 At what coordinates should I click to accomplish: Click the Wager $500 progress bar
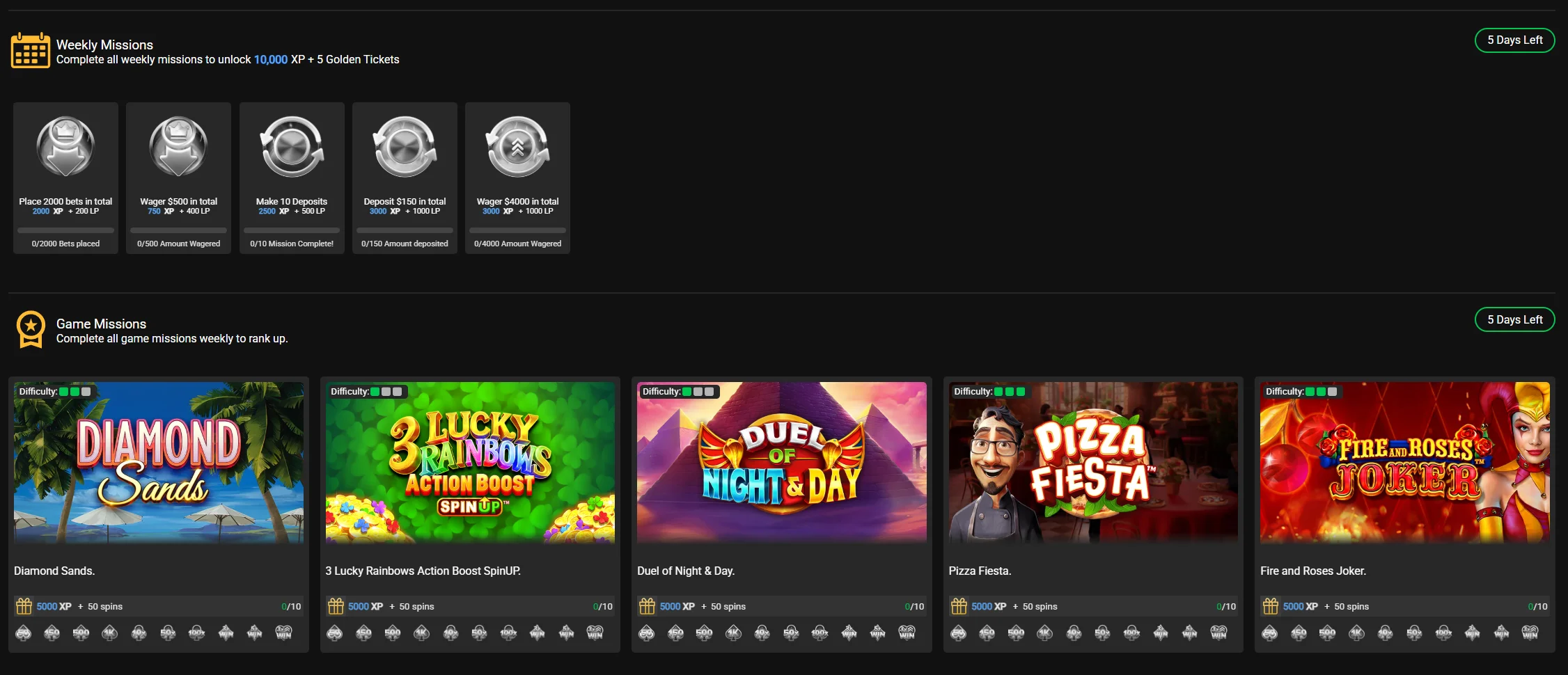tap(179, 230)
